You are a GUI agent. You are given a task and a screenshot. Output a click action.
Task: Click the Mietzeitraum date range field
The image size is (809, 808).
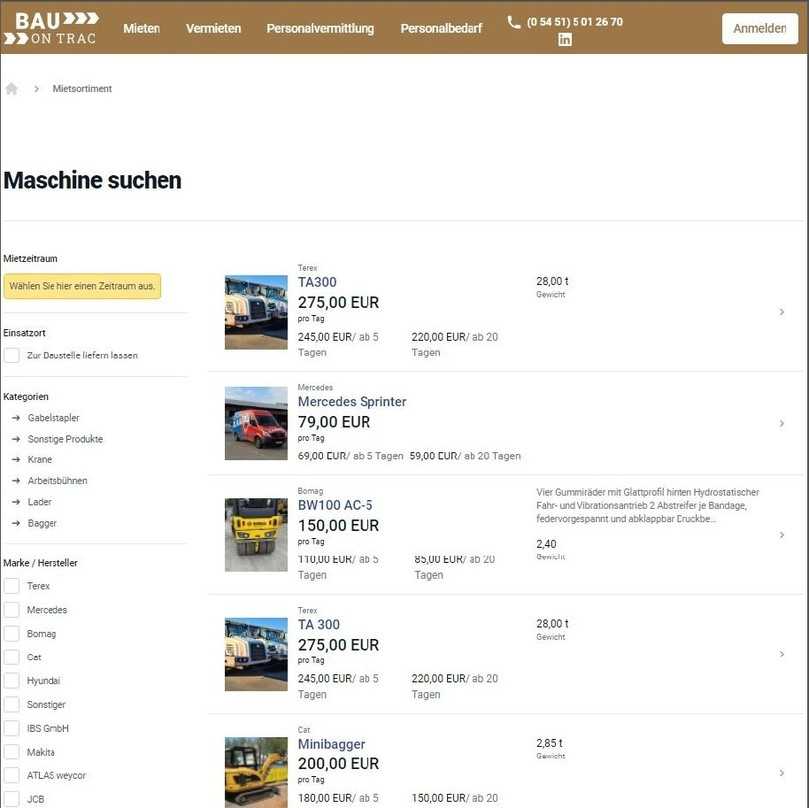(x=83, y=286)
